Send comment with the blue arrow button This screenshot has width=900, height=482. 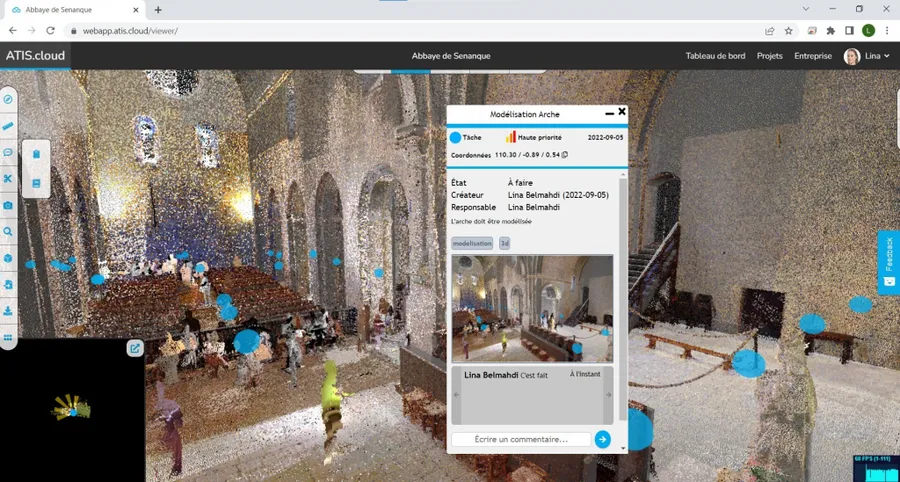(602, 440)
